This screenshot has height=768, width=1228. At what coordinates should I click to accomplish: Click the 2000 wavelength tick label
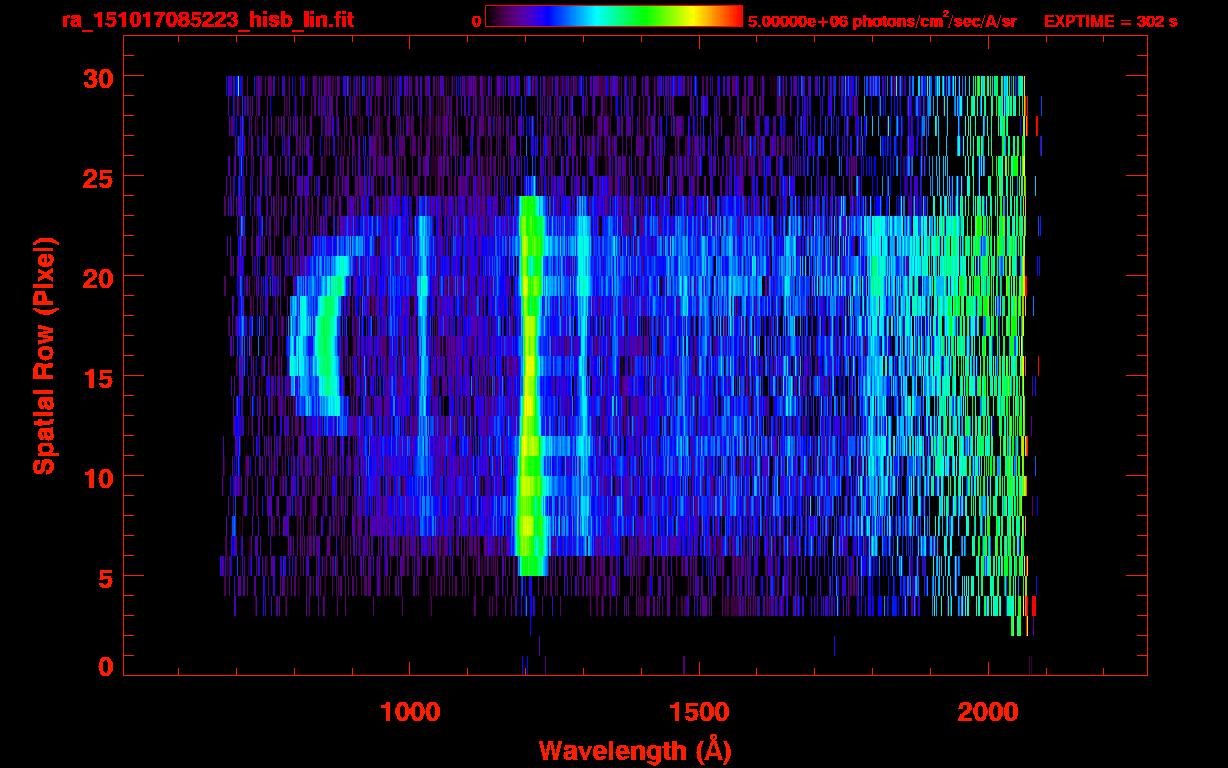tap(987, 712)
